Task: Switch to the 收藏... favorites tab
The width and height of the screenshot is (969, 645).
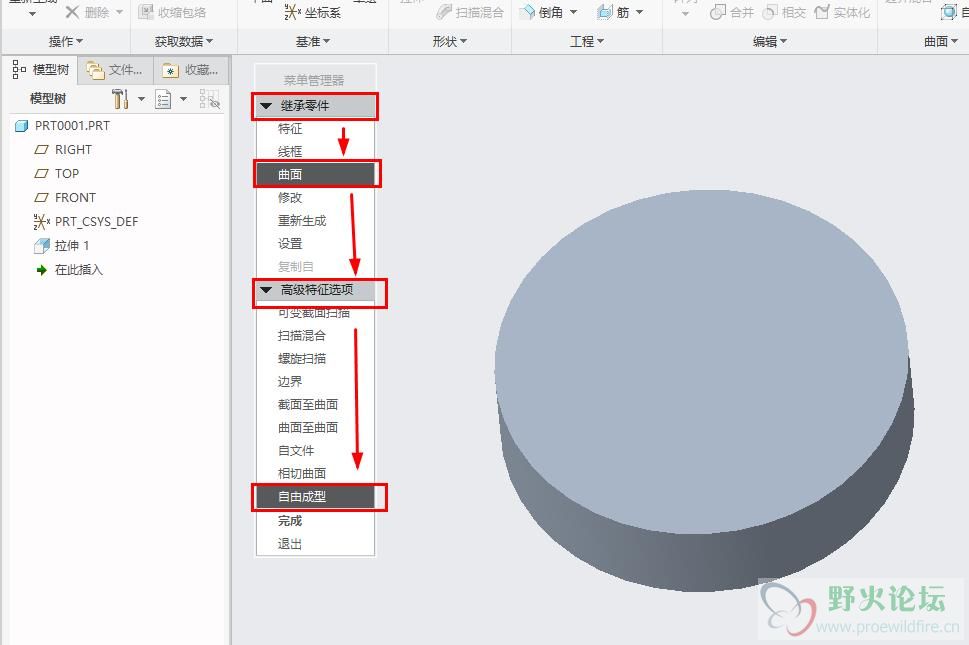Action: pos(191,70)
